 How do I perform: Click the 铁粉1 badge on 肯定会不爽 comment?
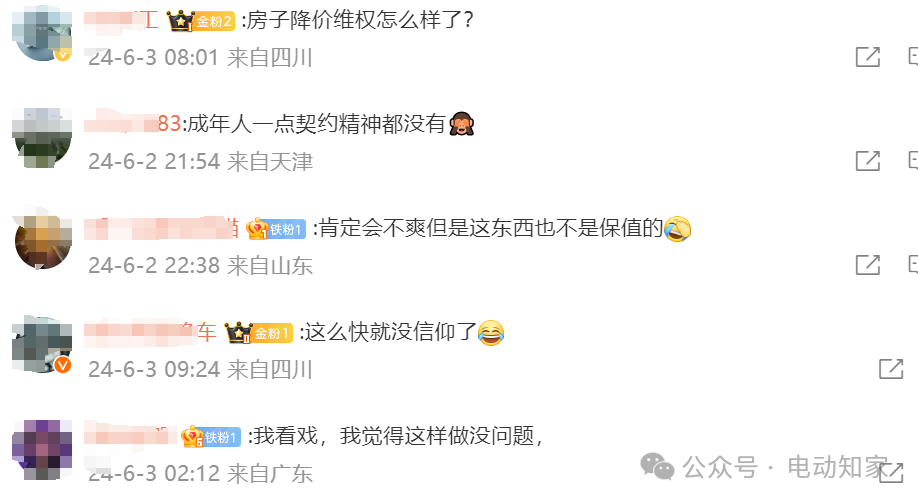pos(276,229)
